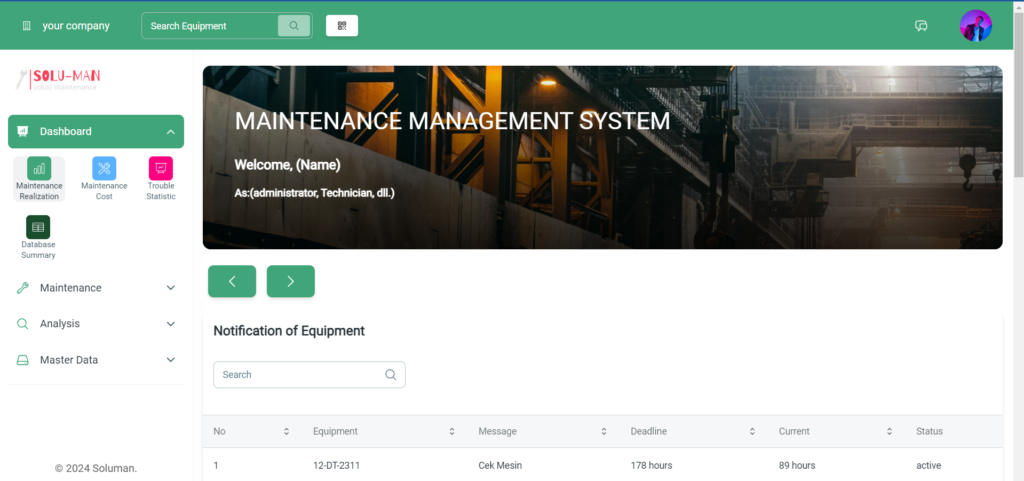Open Maintenance Realization icon
This screenshot has height=481, width=1024.
[x=39, y=168]
